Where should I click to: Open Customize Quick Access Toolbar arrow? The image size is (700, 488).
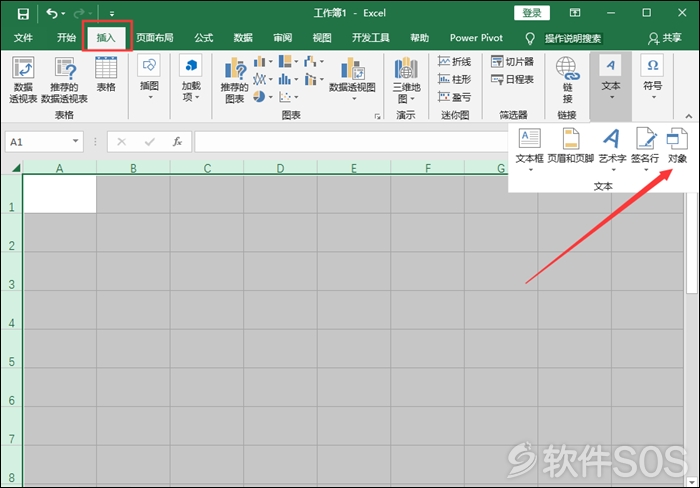tap(112, 14)
